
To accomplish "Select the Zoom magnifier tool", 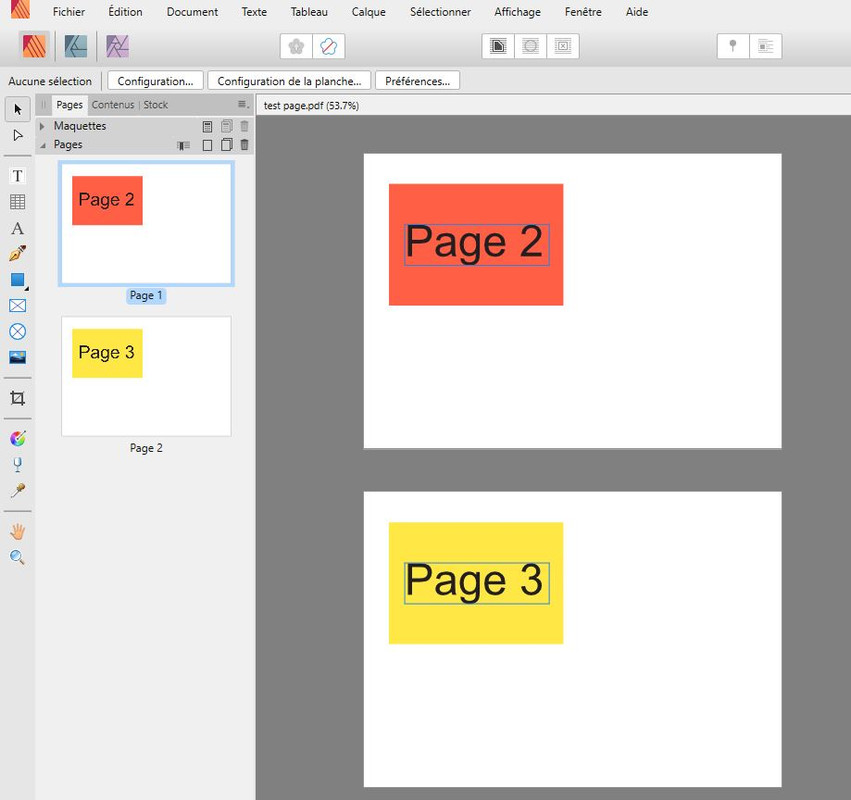I will pos(17,557).
